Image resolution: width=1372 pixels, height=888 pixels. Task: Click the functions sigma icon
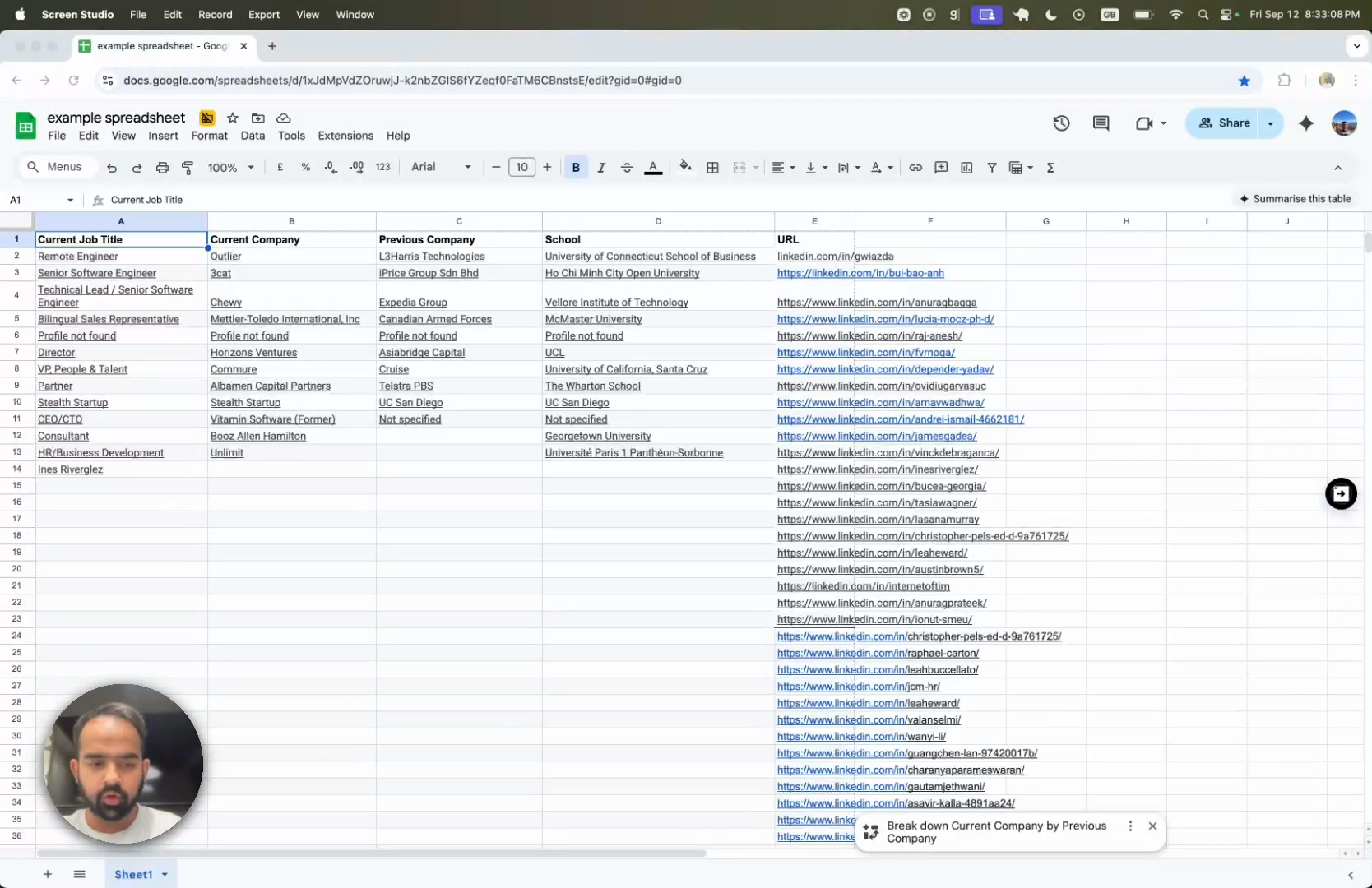(1050, 168)
